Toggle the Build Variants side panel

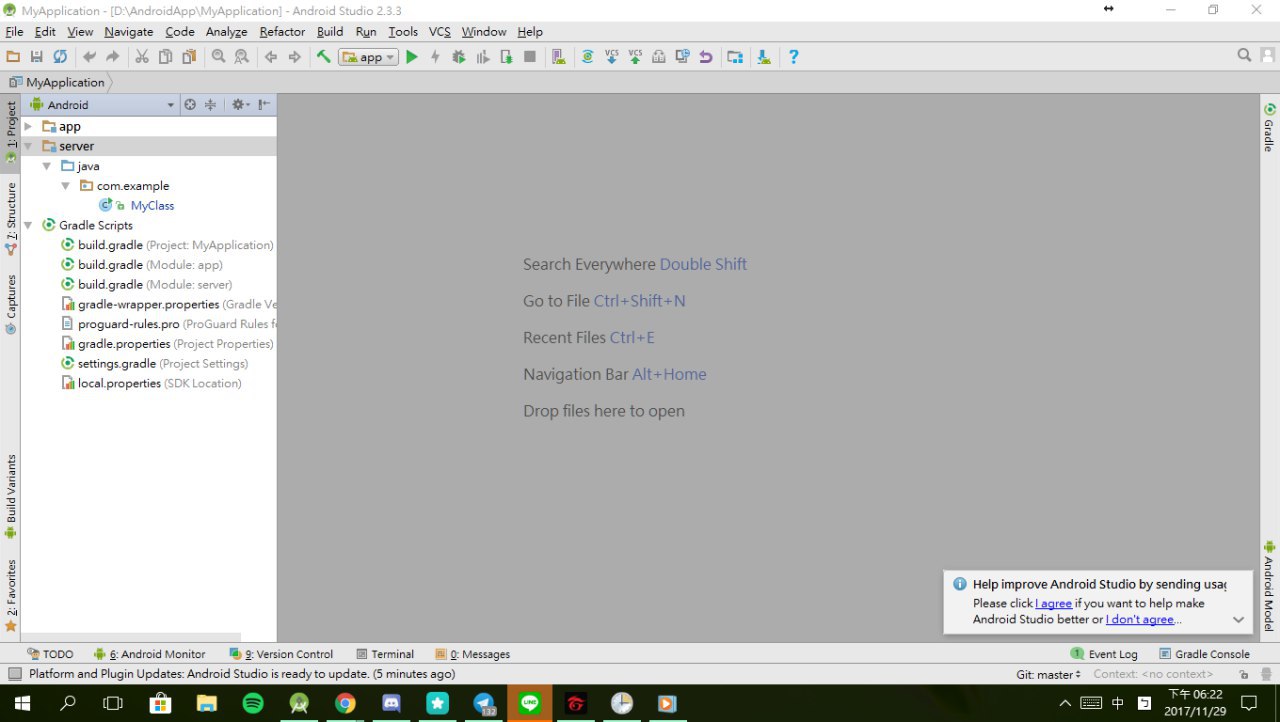coord(11,495)
